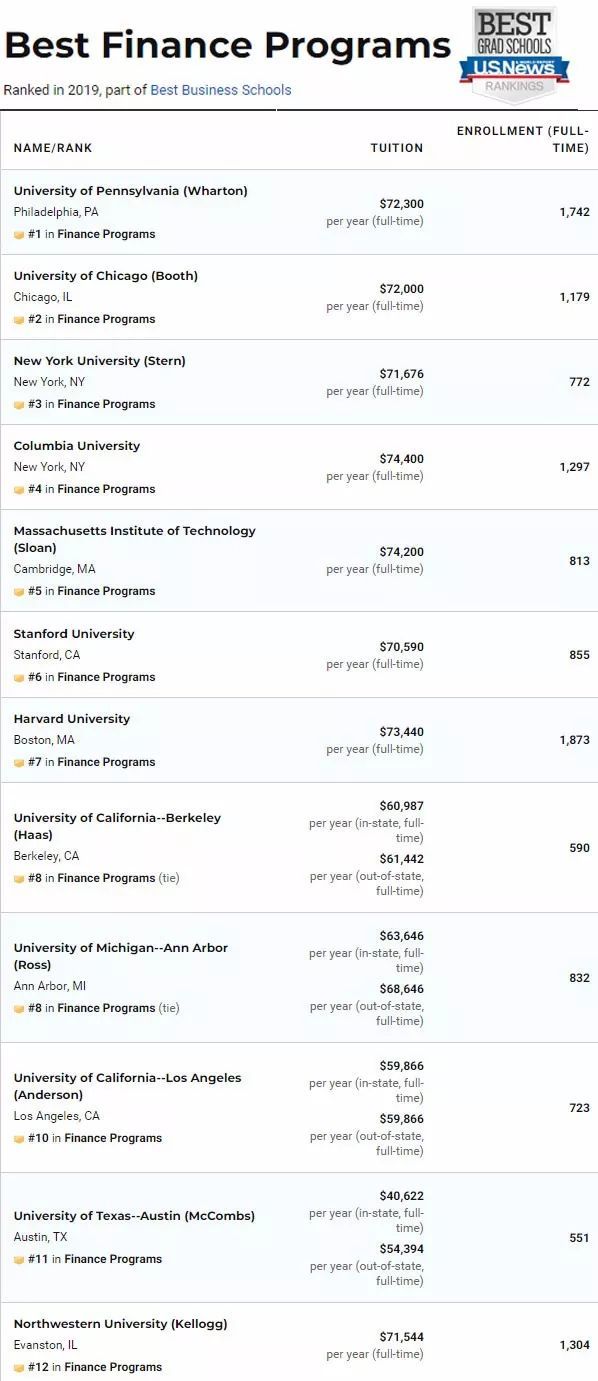This screenshot has height=1381, width=598.
Task: Open #11 in Finance Programs link
Action: pos(95,1260)
